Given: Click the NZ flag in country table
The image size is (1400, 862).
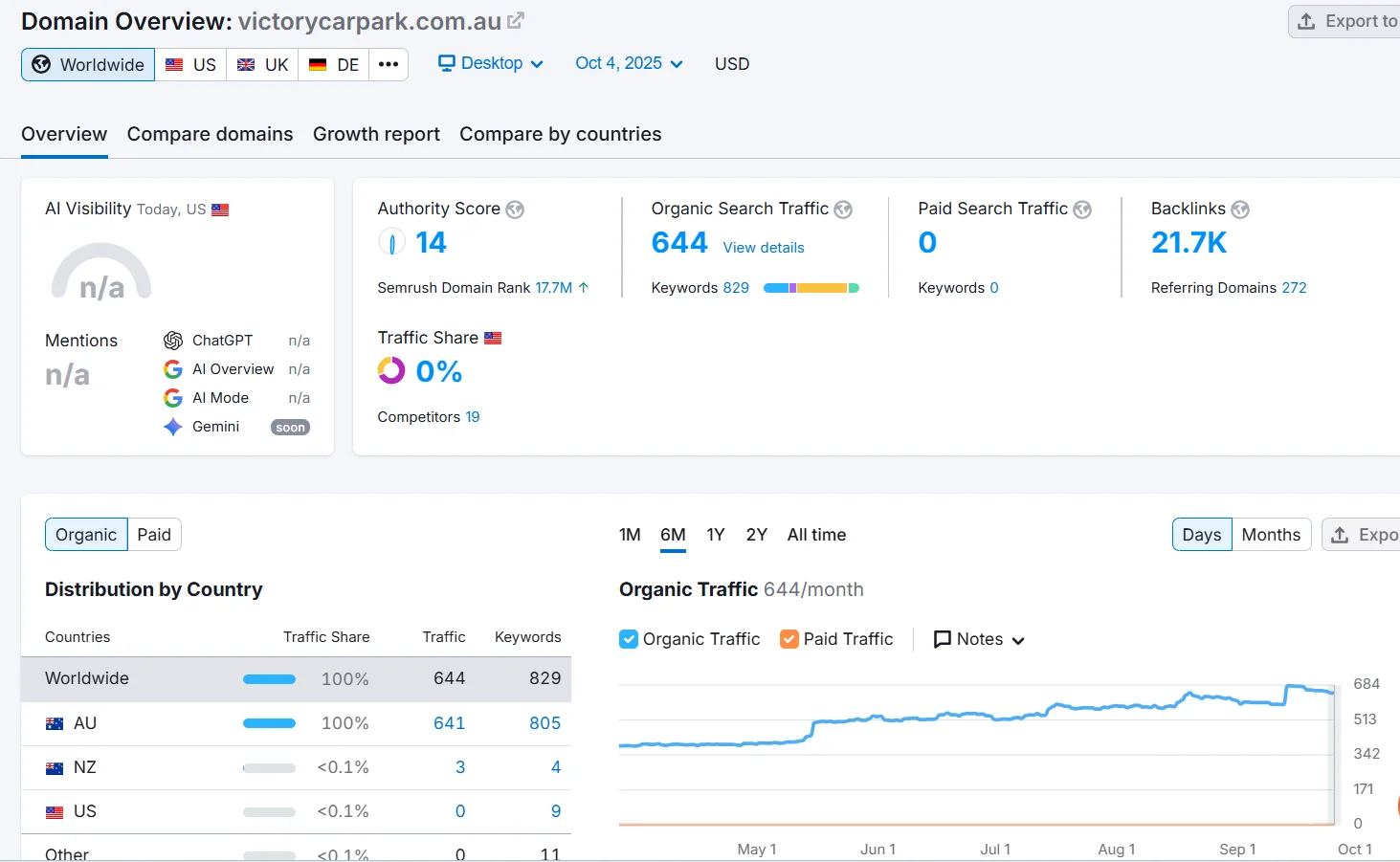Looking at the screenshot, I should pos(55,768).
